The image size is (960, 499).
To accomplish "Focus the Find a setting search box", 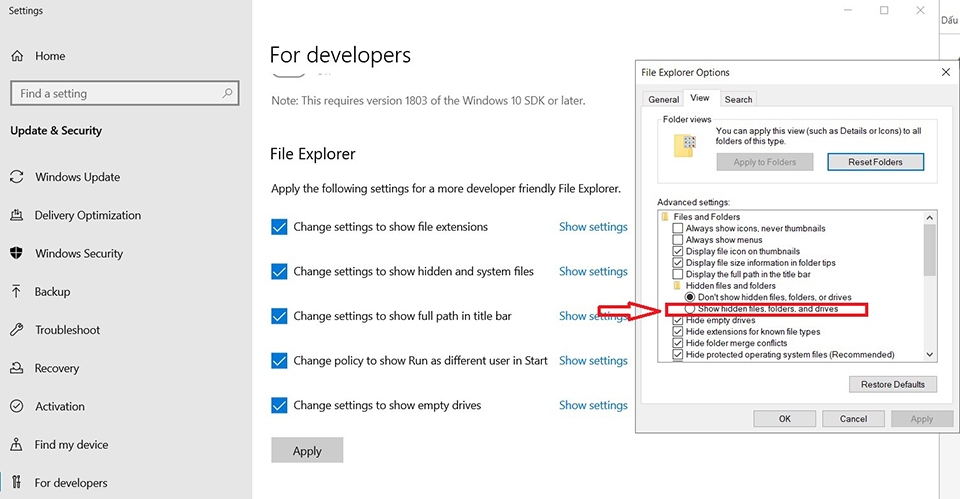I will (x=125, y=93).
